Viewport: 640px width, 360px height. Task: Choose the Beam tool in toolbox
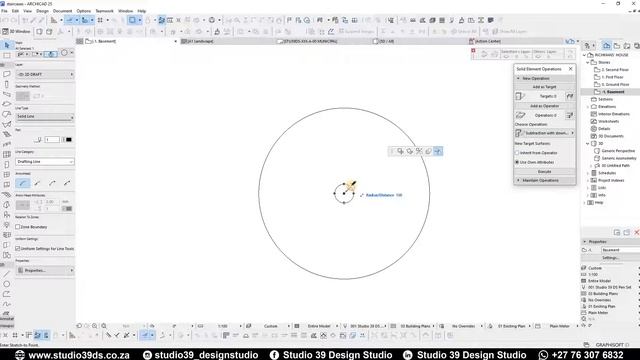[x=7, y=94]
